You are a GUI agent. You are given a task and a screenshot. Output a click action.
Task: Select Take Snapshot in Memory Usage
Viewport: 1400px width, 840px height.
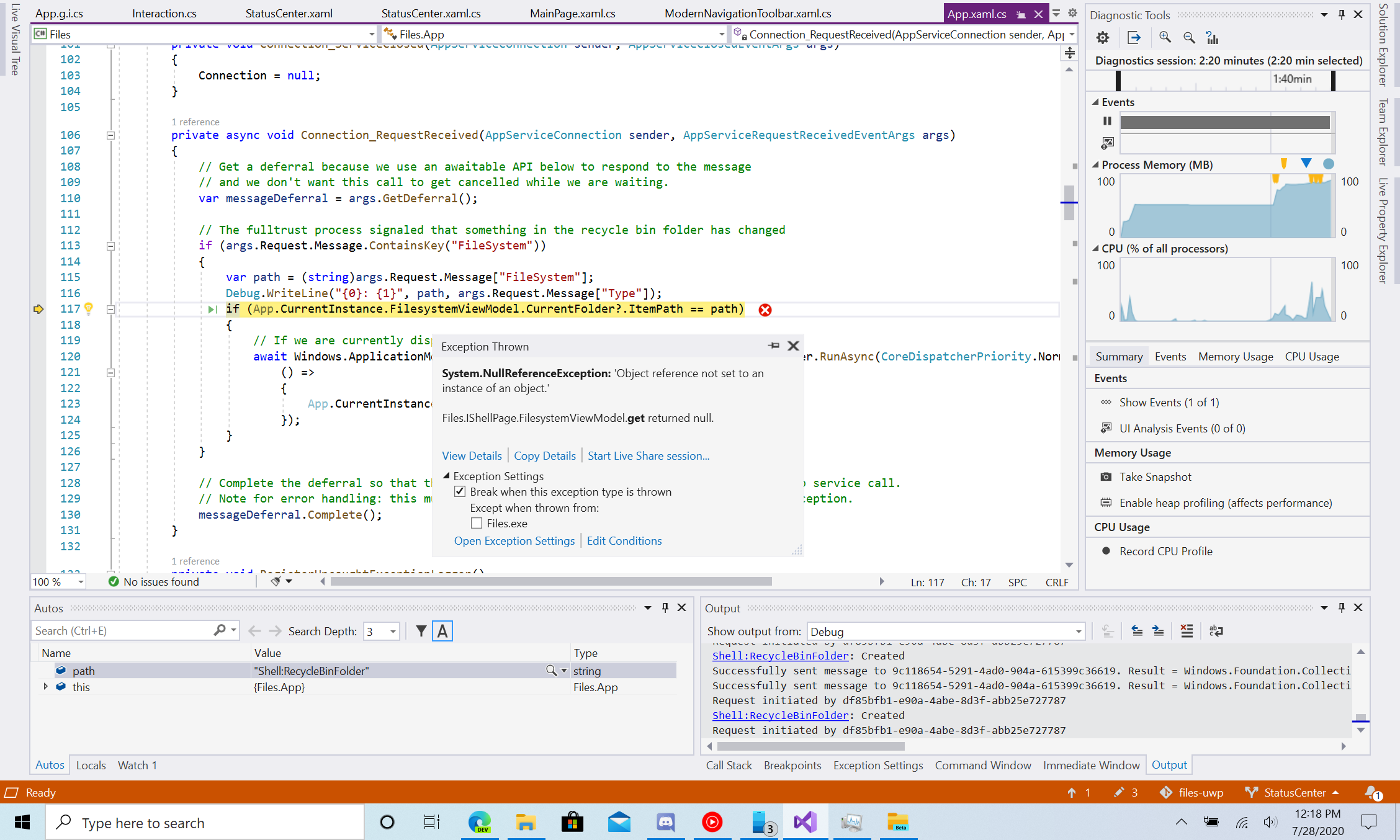pyautogui.click(x=1155, y=476)
